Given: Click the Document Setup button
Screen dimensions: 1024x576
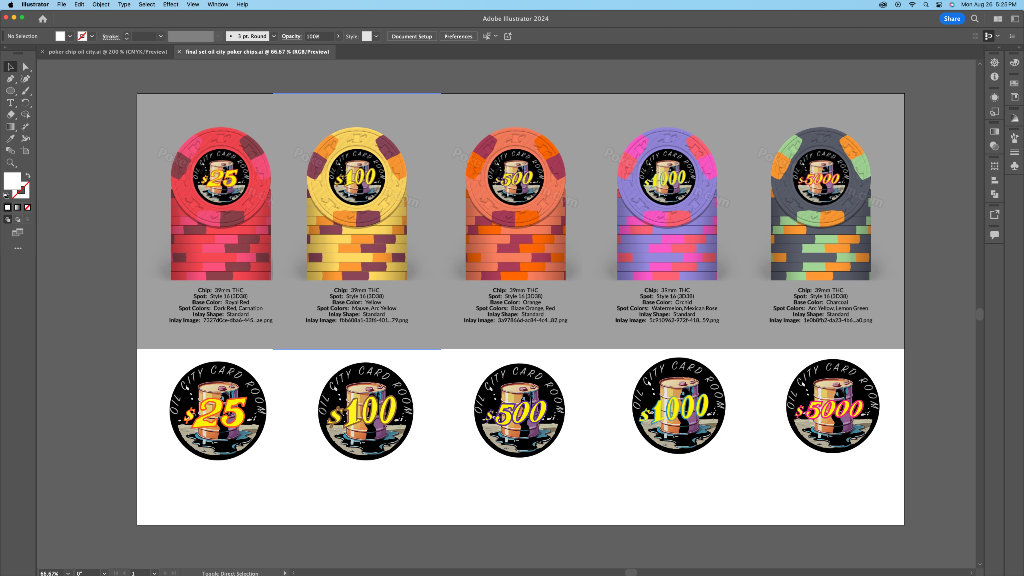Looking at the screenshot, I should point(412,36).
